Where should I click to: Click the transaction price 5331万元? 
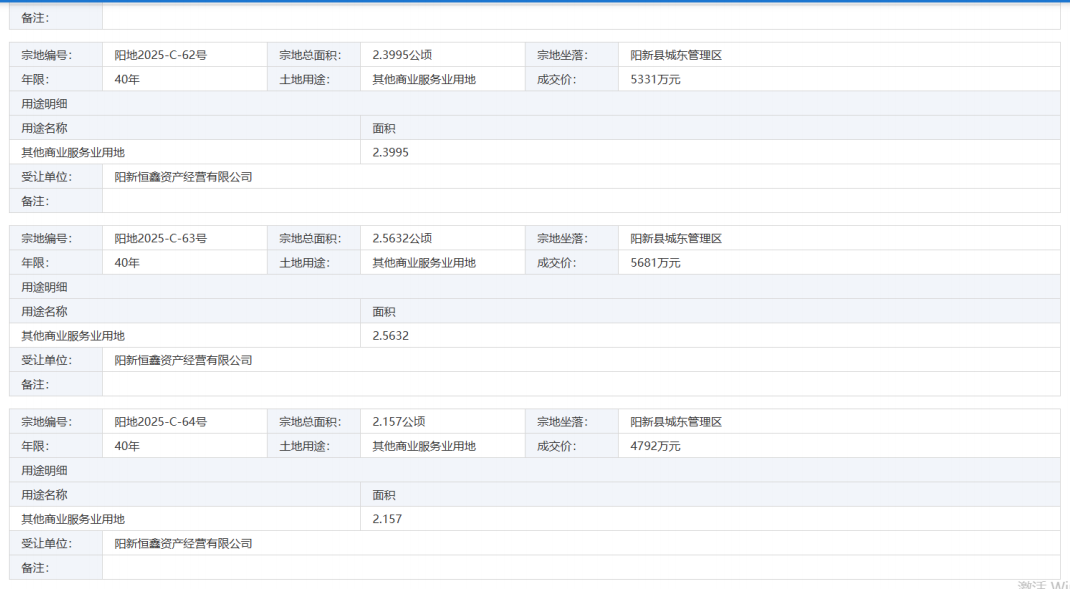[655, 80]
